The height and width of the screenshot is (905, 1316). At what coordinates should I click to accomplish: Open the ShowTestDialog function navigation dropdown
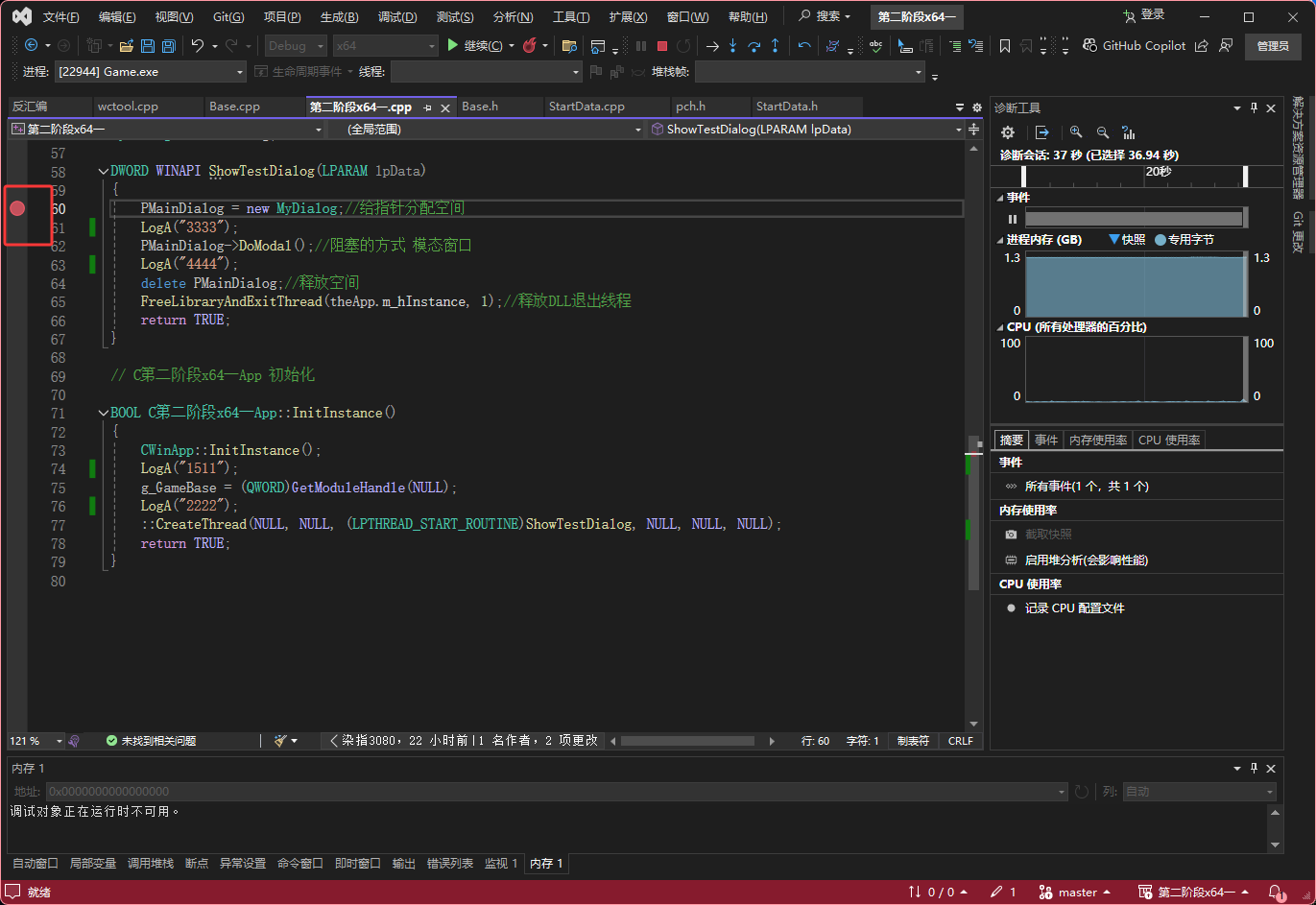pos(806,130)
